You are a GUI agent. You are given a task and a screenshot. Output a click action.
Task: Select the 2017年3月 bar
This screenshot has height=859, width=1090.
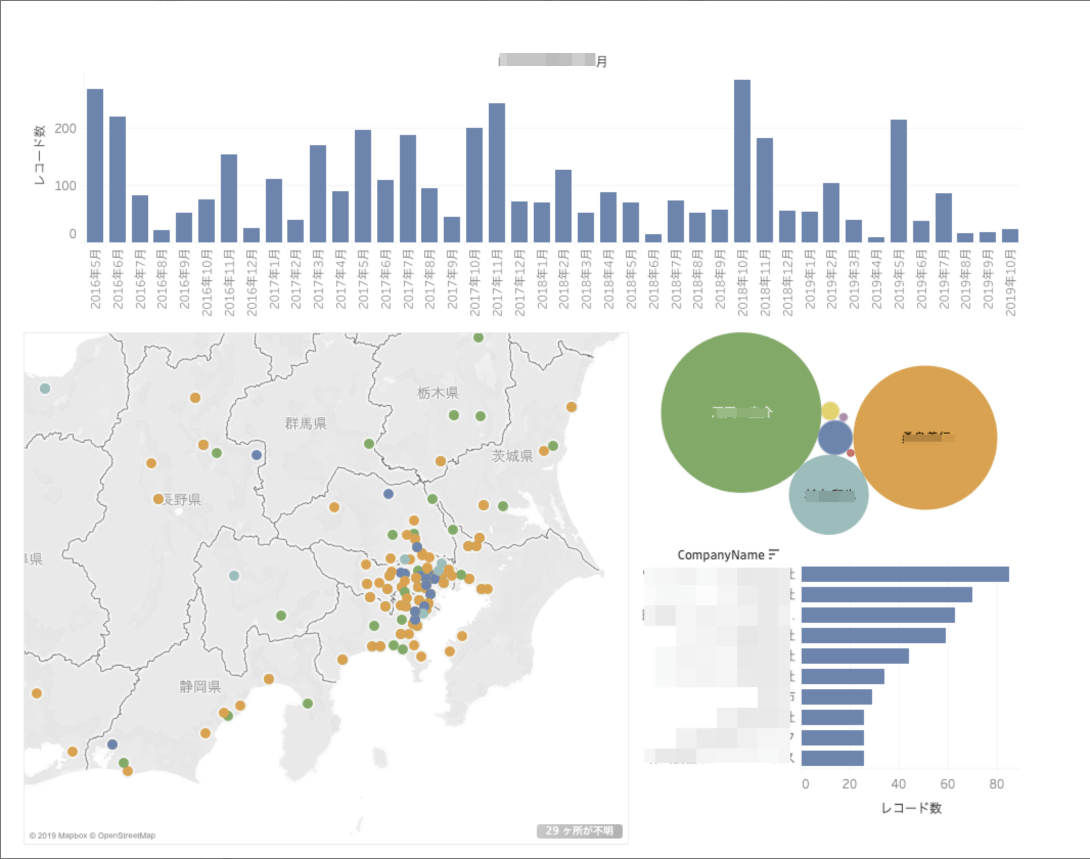click(x=318, y=193)
